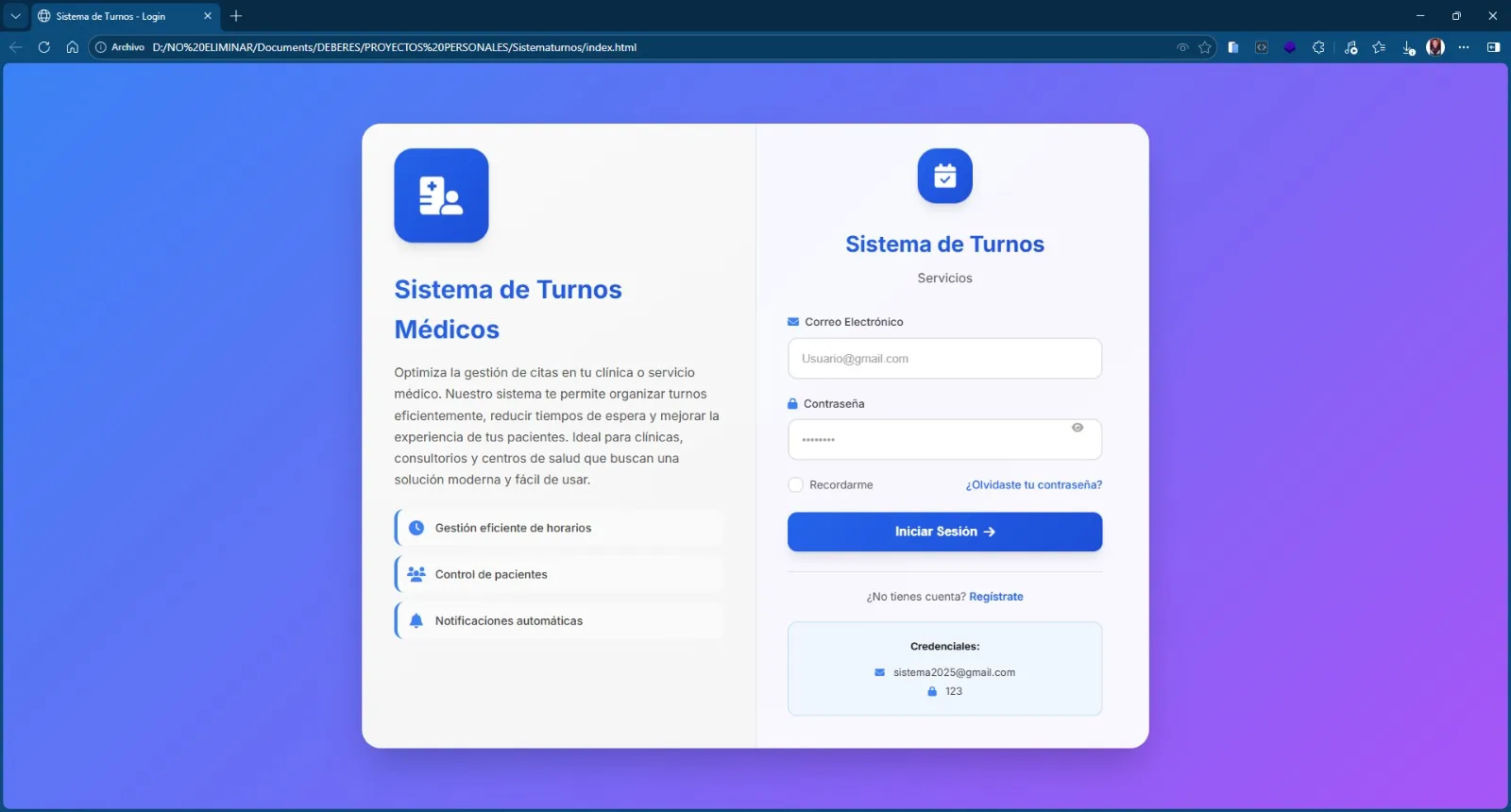Open browser home page icon

point(72,47)
